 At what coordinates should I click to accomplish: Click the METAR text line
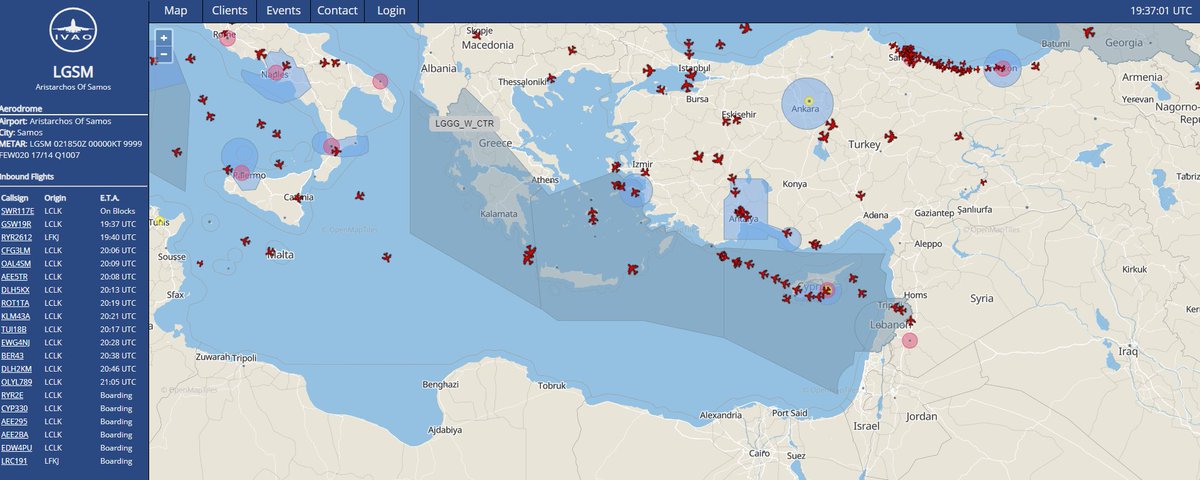(x=73, y=150)
